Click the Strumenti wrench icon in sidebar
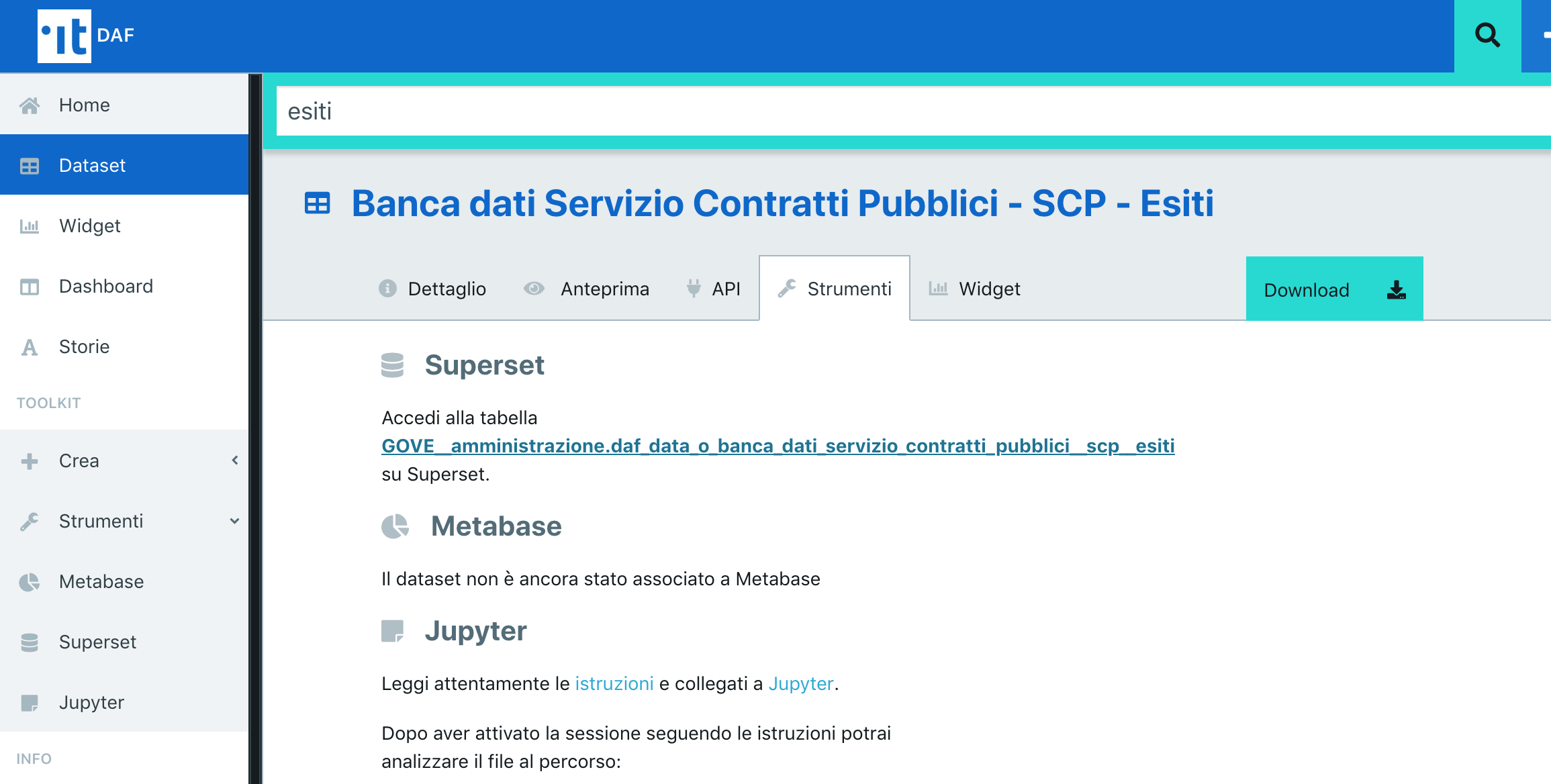The width and height of the screenshot is (1551, 784). tap(30, 522)
